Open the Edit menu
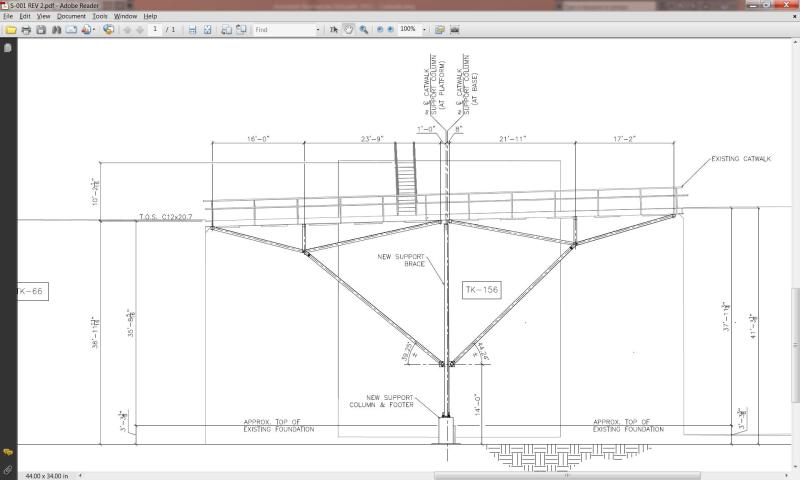 click(25, 16)
